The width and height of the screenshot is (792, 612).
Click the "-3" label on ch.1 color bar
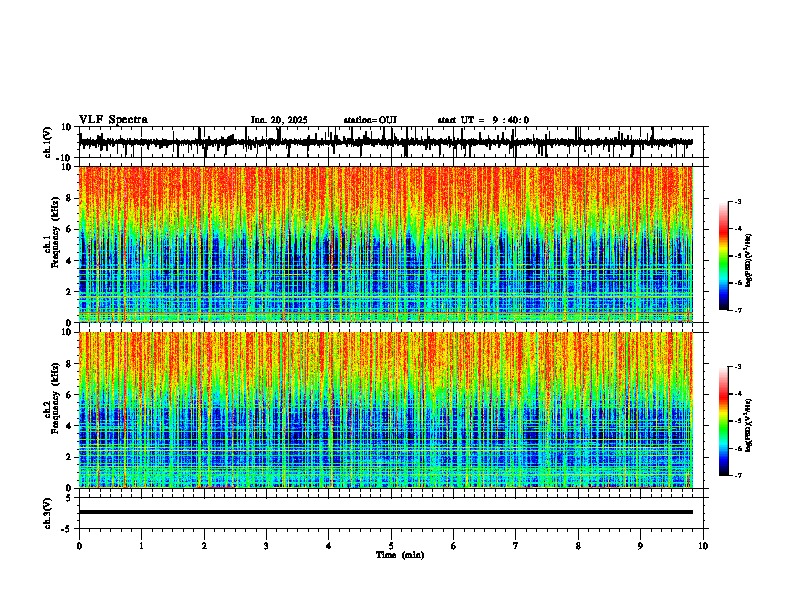pyautogui.click(x=737, y=202)
